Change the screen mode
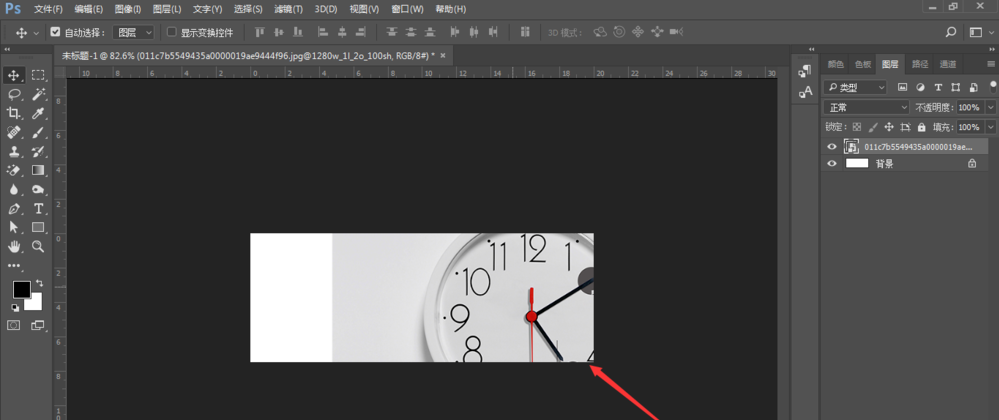Viewport: 999px width, 420px height. 38,325
